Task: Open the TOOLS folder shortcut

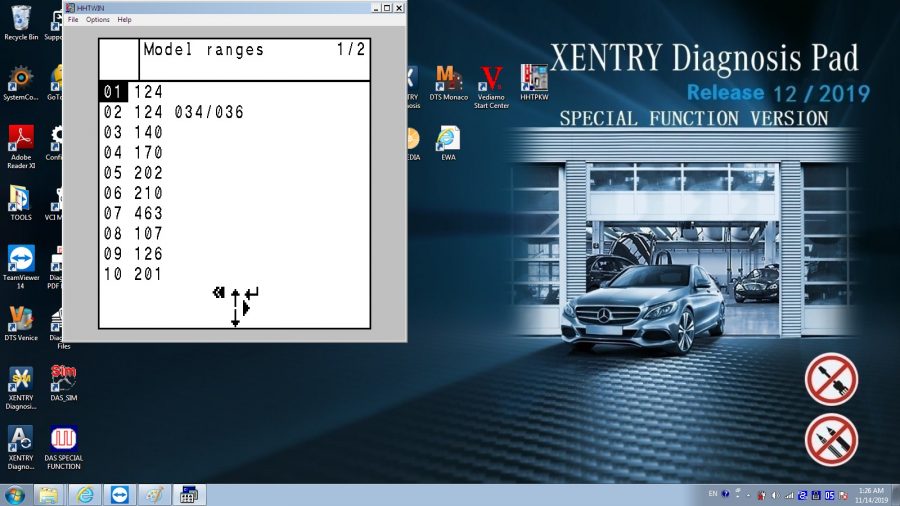Action: 21,203
